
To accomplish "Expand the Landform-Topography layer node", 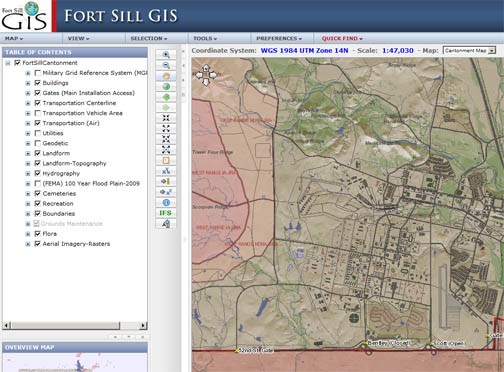I will click(28, 163).
